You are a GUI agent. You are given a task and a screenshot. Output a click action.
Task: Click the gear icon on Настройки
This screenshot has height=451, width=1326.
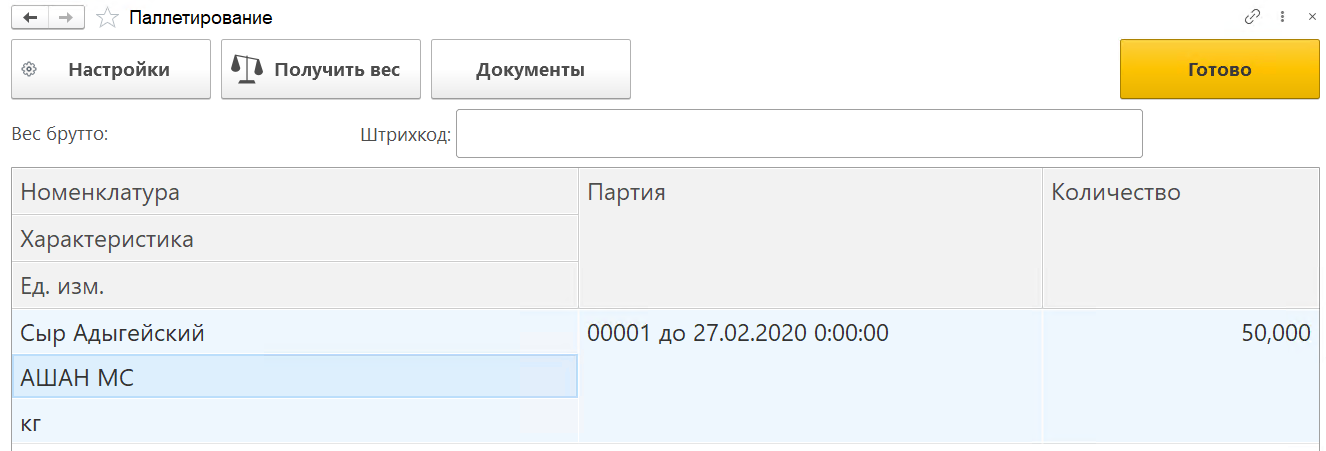(x=29, y=70)
